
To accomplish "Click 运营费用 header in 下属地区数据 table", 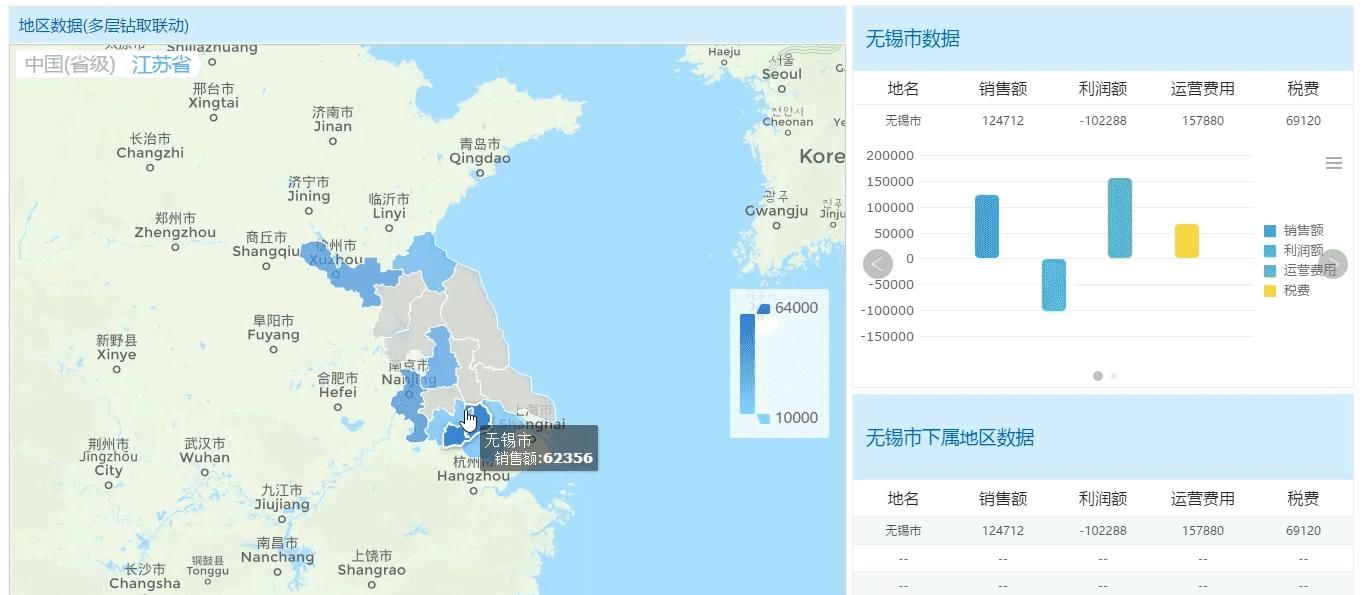I will point(1203,499).
